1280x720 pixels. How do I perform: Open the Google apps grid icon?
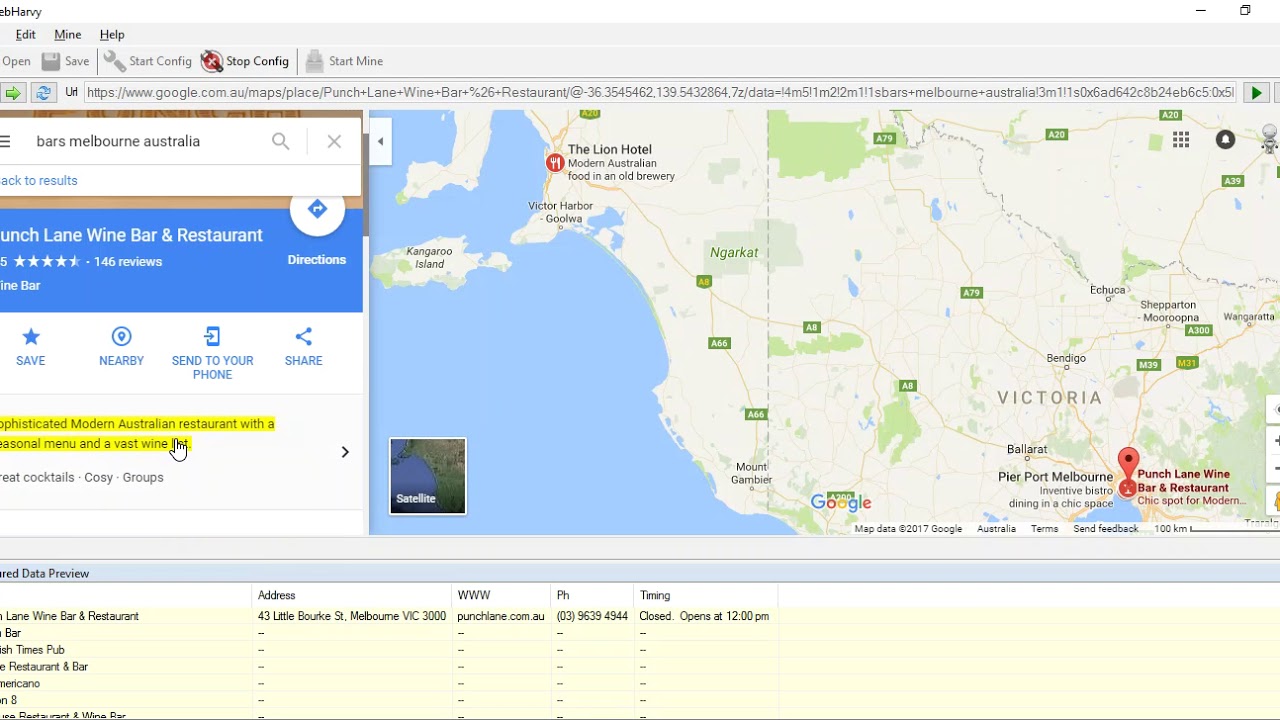point(1181,140)
